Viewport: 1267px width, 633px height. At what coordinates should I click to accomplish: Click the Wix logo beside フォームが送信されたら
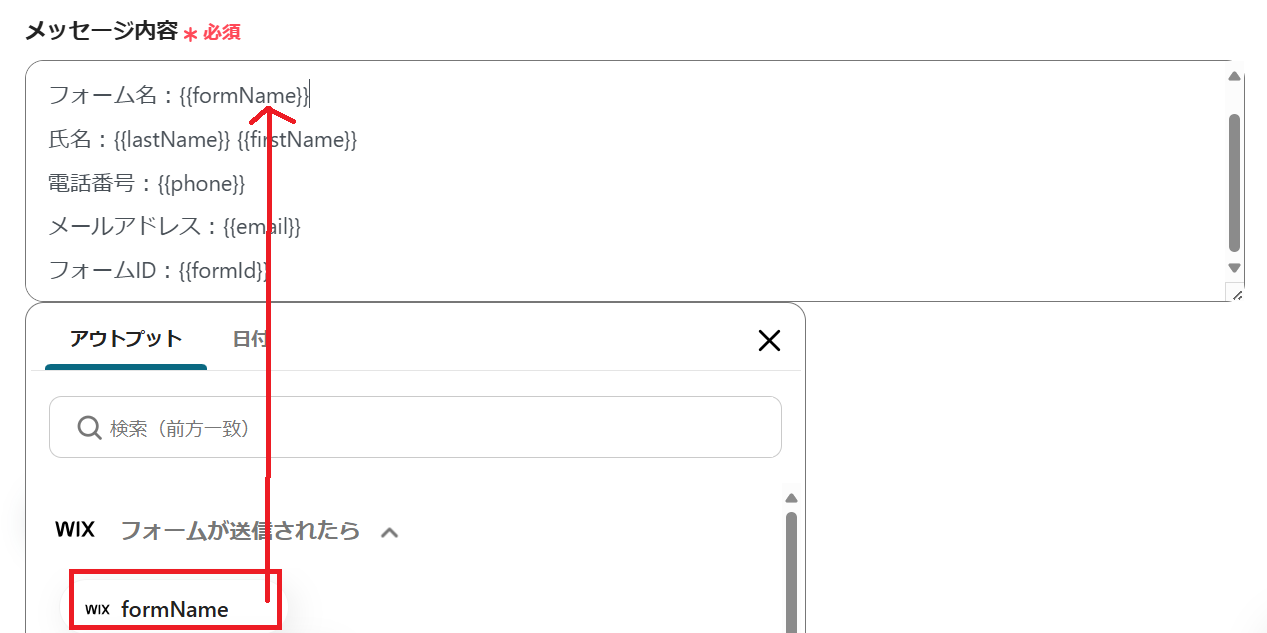pos(75,529)
